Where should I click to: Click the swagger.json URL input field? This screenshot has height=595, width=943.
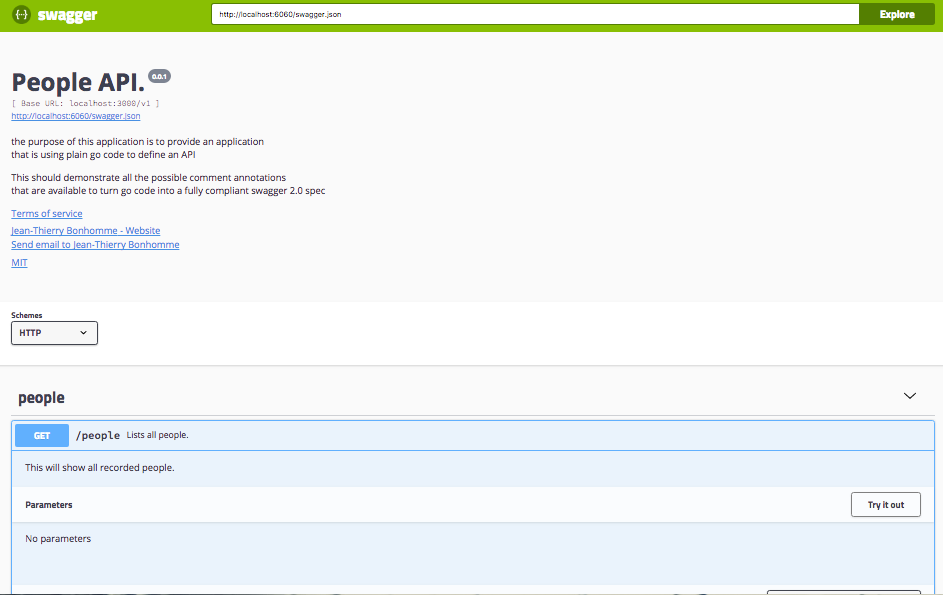535,14
